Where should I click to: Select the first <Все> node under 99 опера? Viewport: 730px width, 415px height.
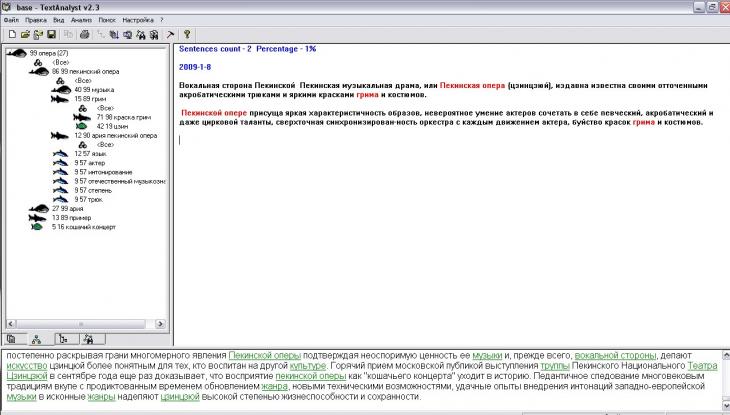pyautogui.click(x=61, y=62)
